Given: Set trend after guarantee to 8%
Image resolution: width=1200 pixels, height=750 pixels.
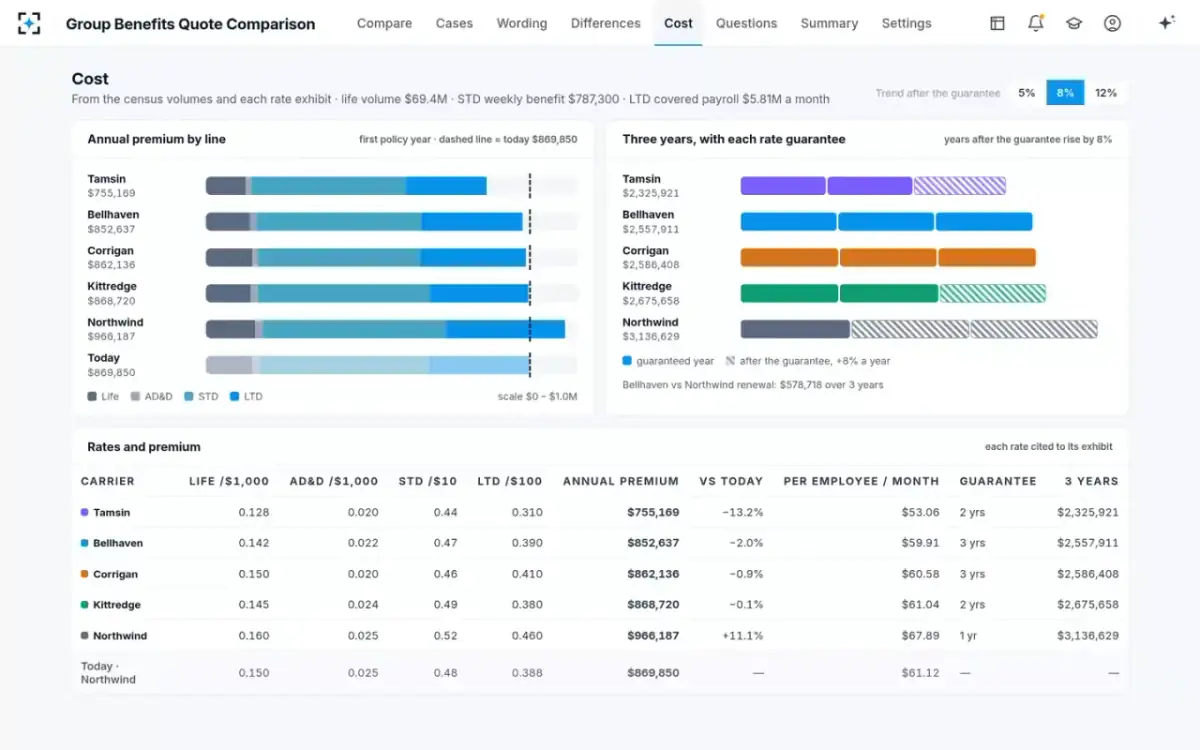Looking at the screenshot, I should (x=1065, y=92).
